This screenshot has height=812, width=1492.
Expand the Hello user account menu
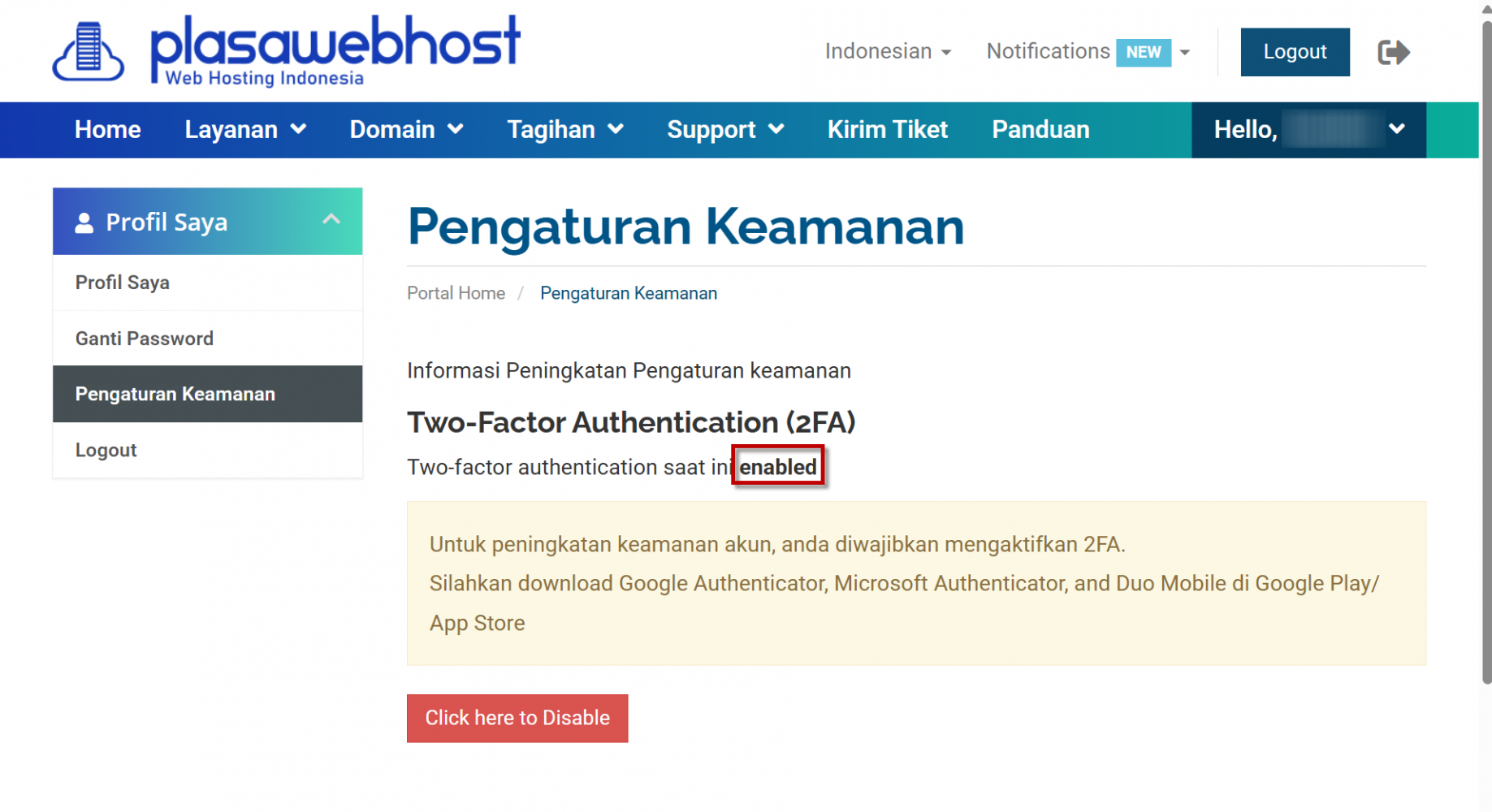[x=1308, y=130]
